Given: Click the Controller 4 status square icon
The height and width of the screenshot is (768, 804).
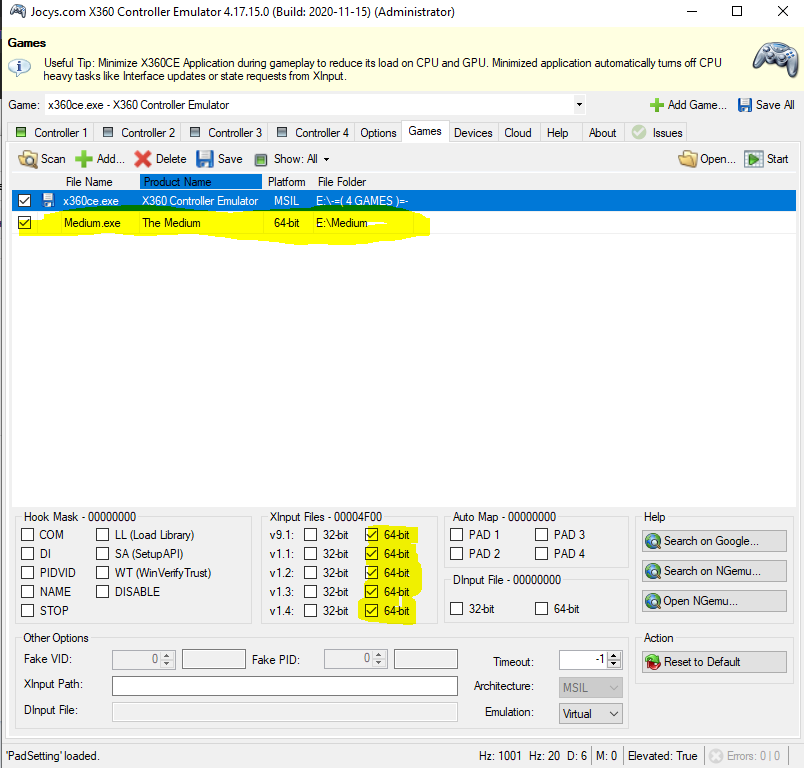Looking at the screenshot, I should tap(282, 132).
